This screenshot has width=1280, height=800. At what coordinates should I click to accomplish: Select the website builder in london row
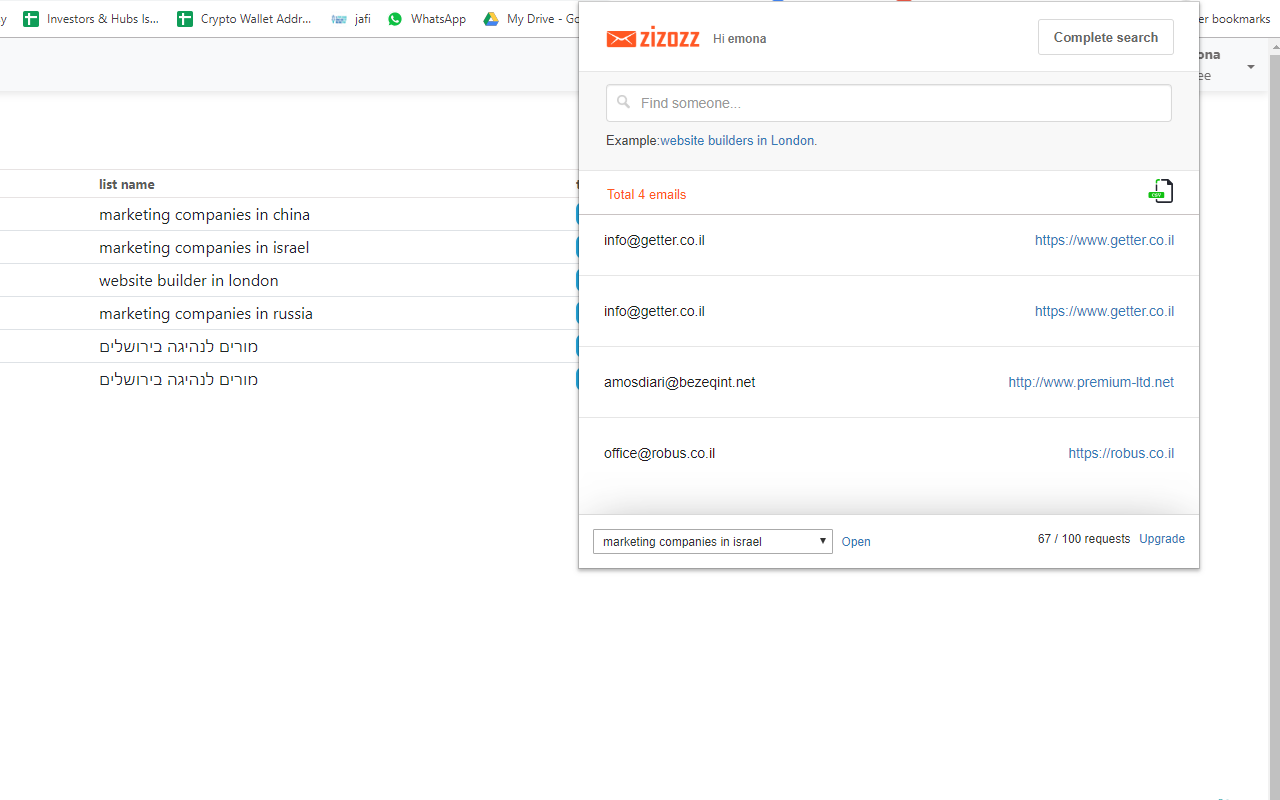pyautogui.click(x=289, y=280)
